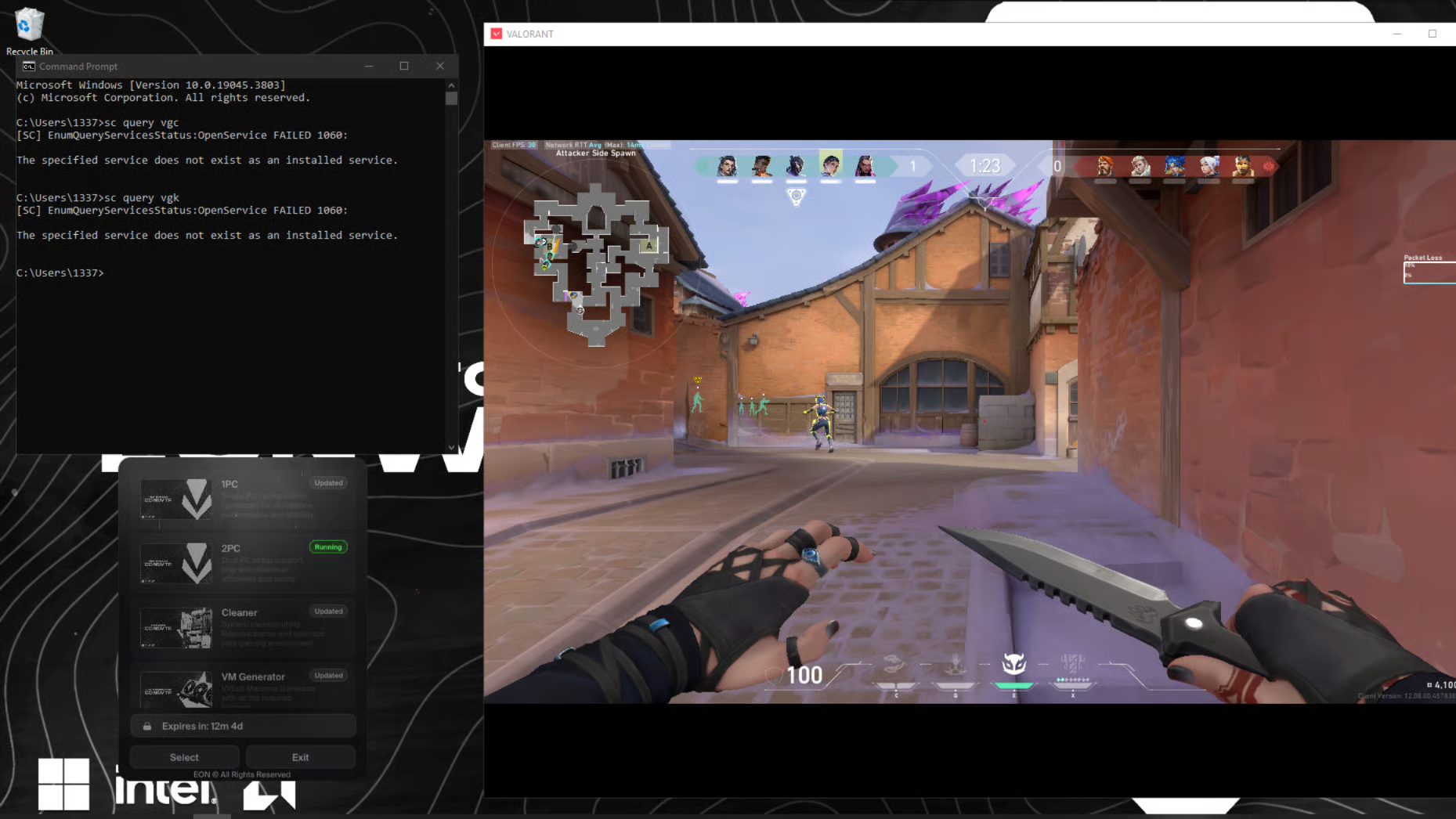
Task: Maximize the Command Prompt window
Action: tap(404, 67)
